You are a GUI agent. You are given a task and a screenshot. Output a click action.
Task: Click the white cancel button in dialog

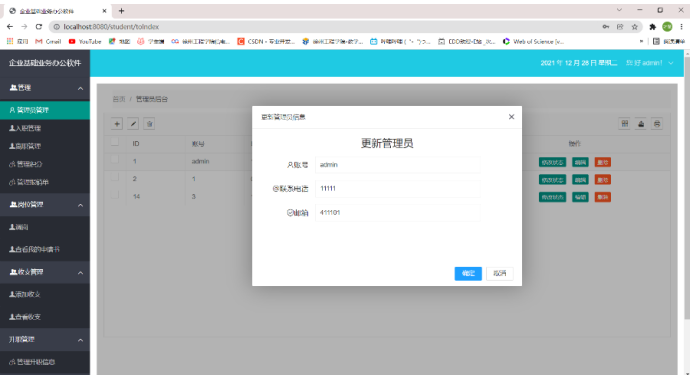(499, 273)
